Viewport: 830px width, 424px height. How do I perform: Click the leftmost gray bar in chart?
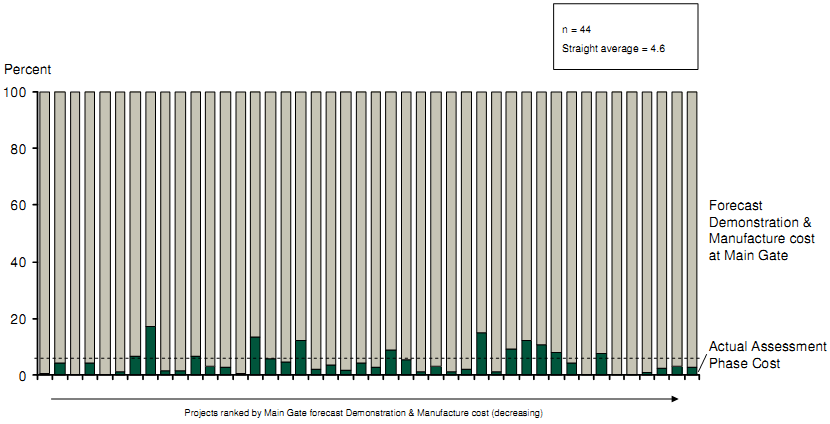44,230
